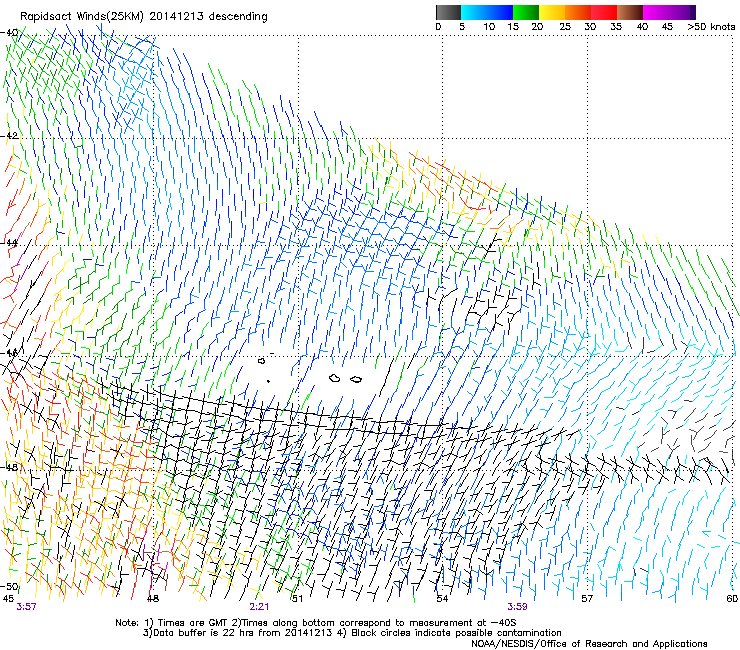
Task: Click the green 15-20 knots legend swatch
Action: [526, 12]
